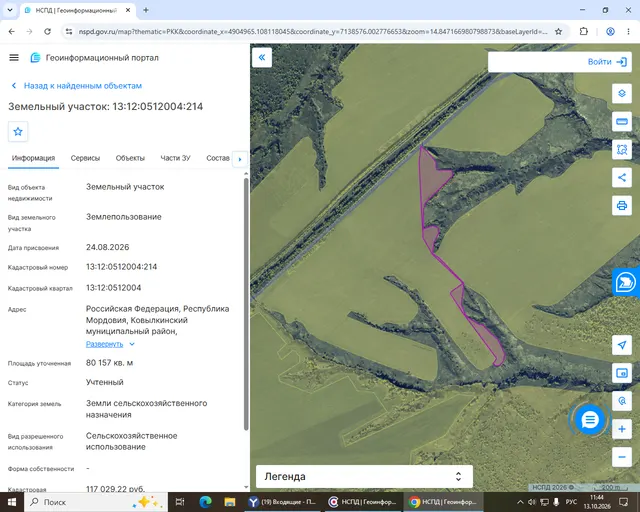Viewport: 640px width, 512px height.
Task: Open the Объекты tab
Action: pyautogui.click(x=130, y=158)
